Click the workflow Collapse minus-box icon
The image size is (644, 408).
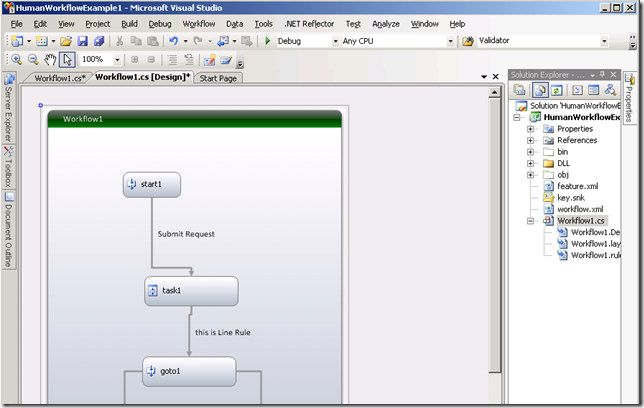pyautogui.click(x=151, y=60)
